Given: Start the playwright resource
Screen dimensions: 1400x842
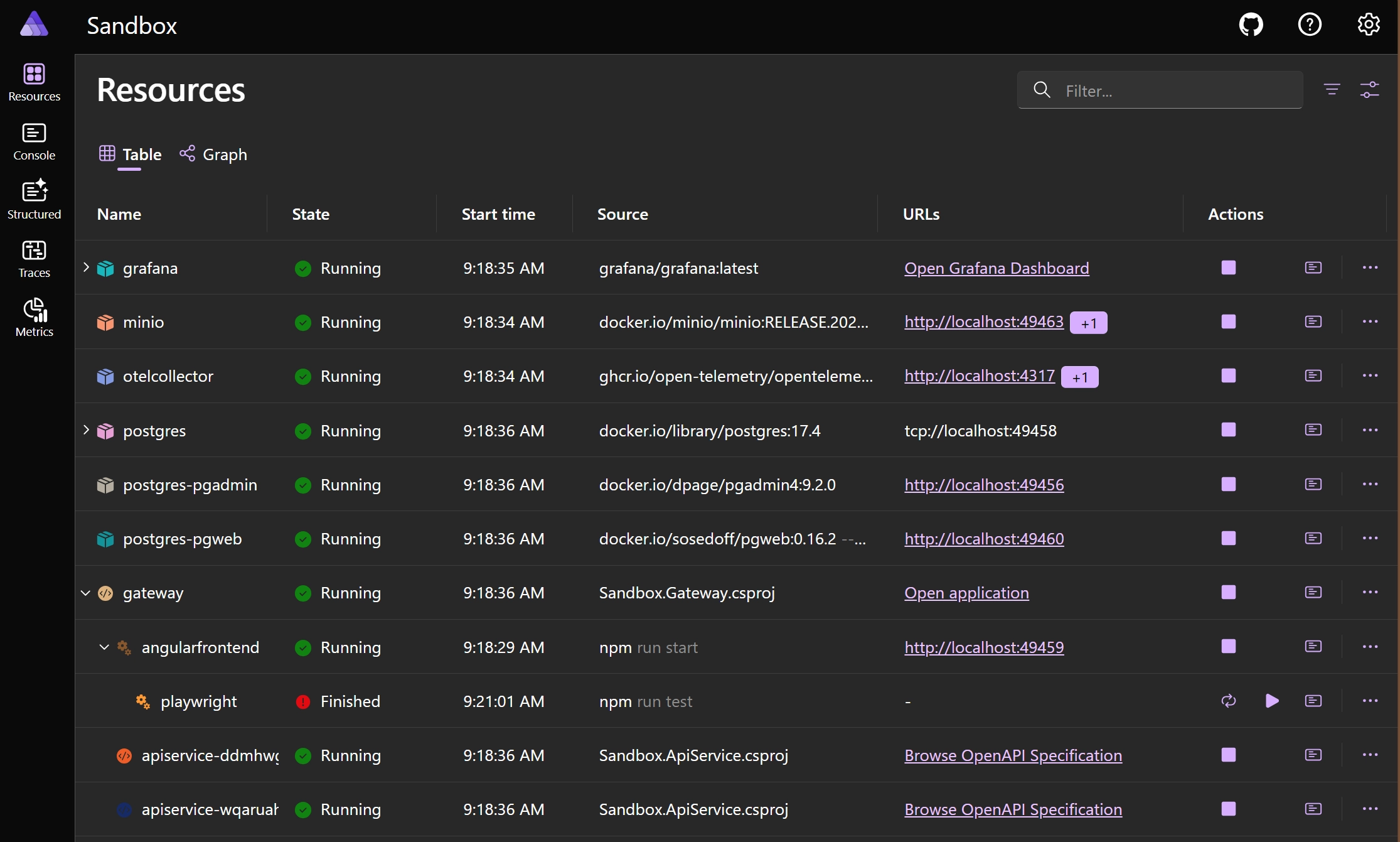Looking at the screenshot, I should 1272,701.
